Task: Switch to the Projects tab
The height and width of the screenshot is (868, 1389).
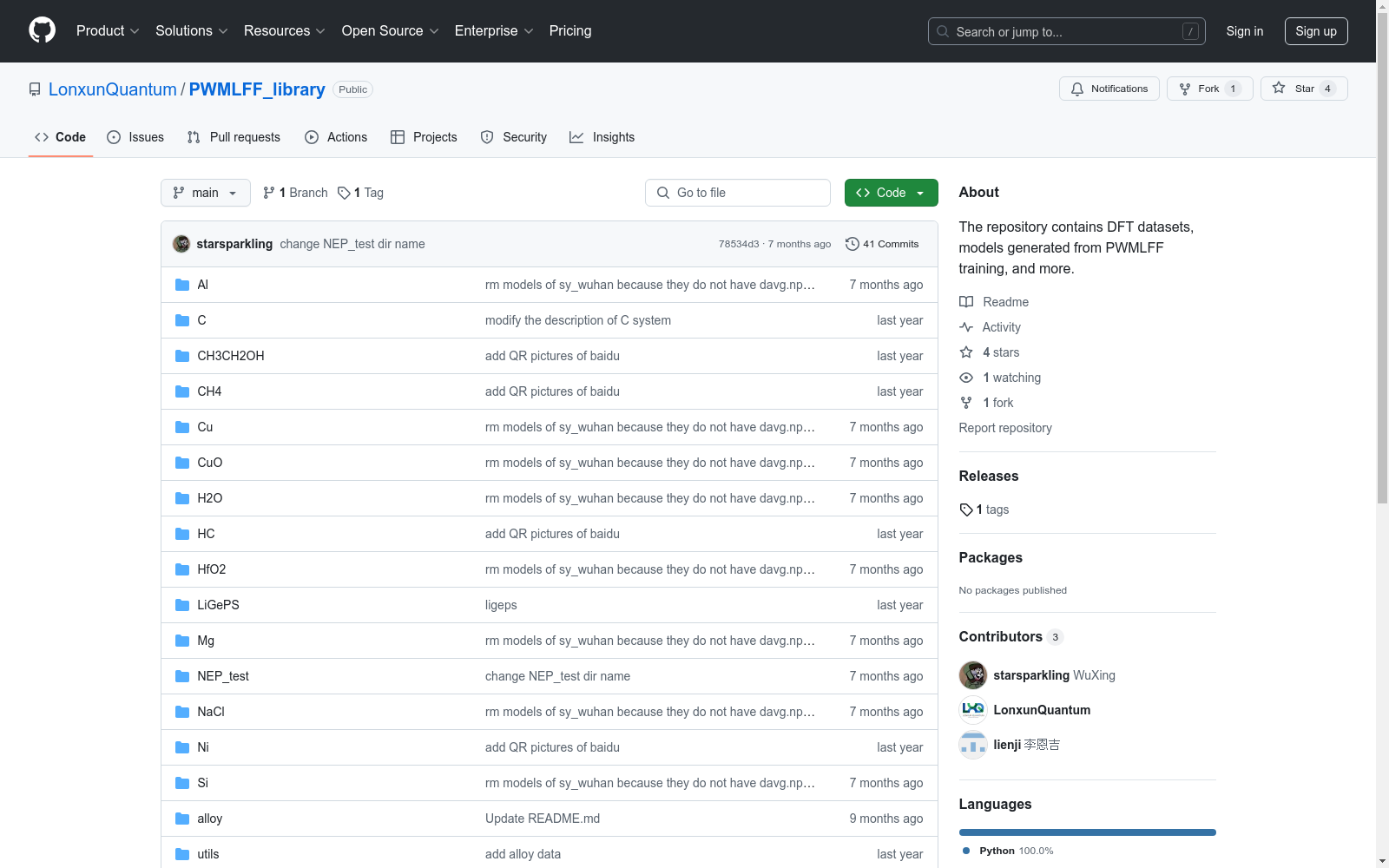Action: click(424, 137)
